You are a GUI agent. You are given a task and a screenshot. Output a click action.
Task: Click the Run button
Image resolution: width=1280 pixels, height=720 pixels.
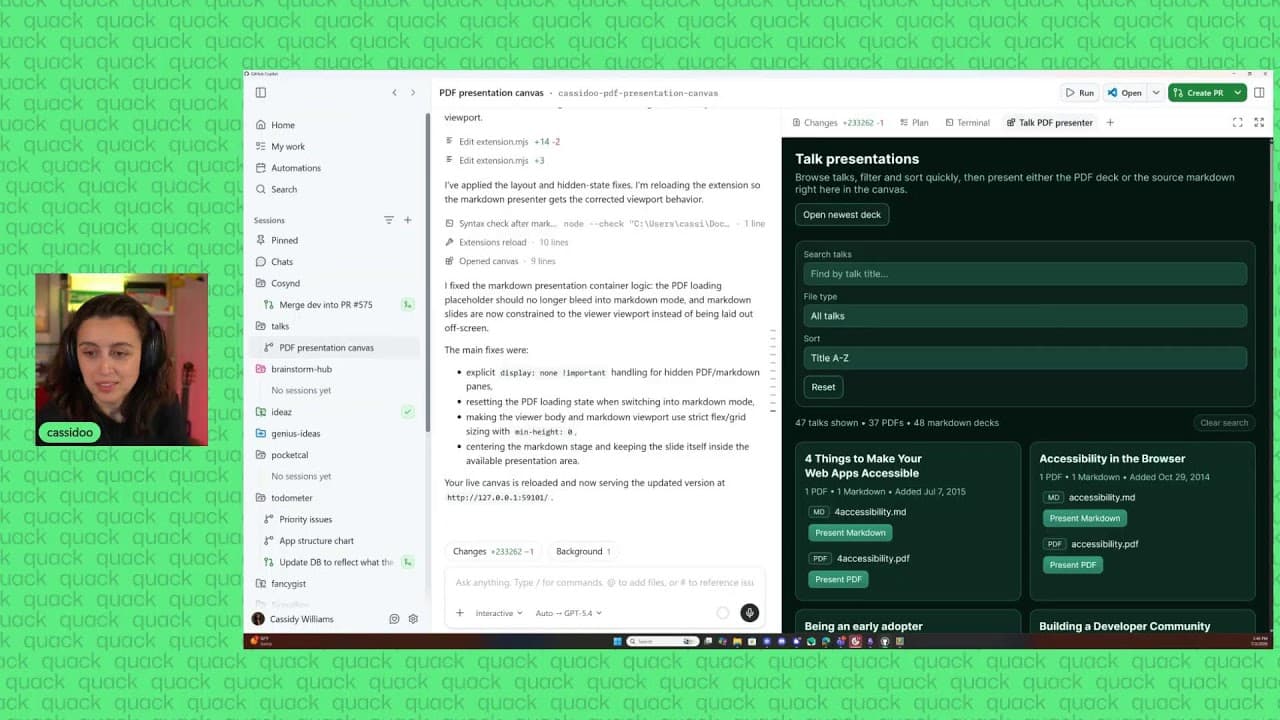click(1080, 93)
